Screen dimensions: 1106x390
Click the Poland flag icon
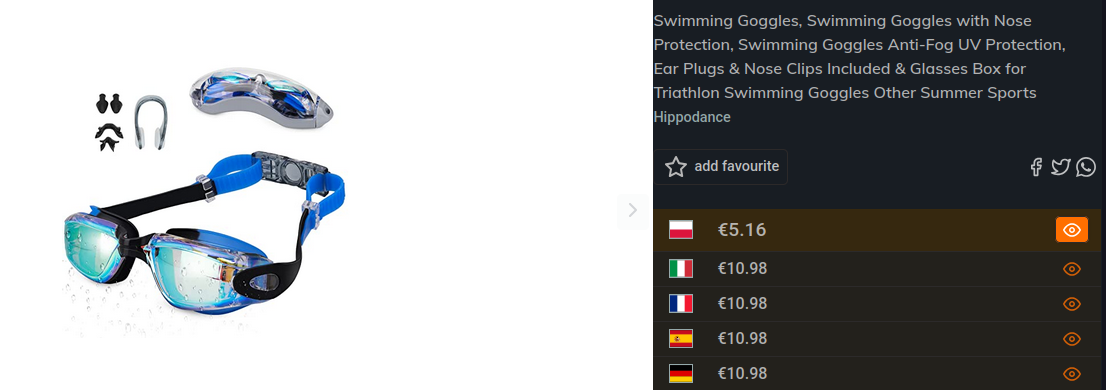tap(681, 230)
